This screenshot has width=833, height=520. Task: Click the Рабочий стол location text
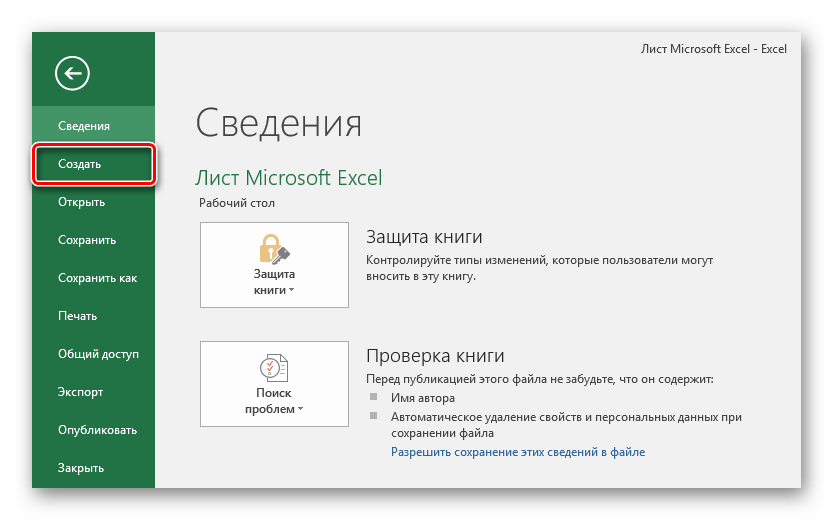(x=237, y=203)
